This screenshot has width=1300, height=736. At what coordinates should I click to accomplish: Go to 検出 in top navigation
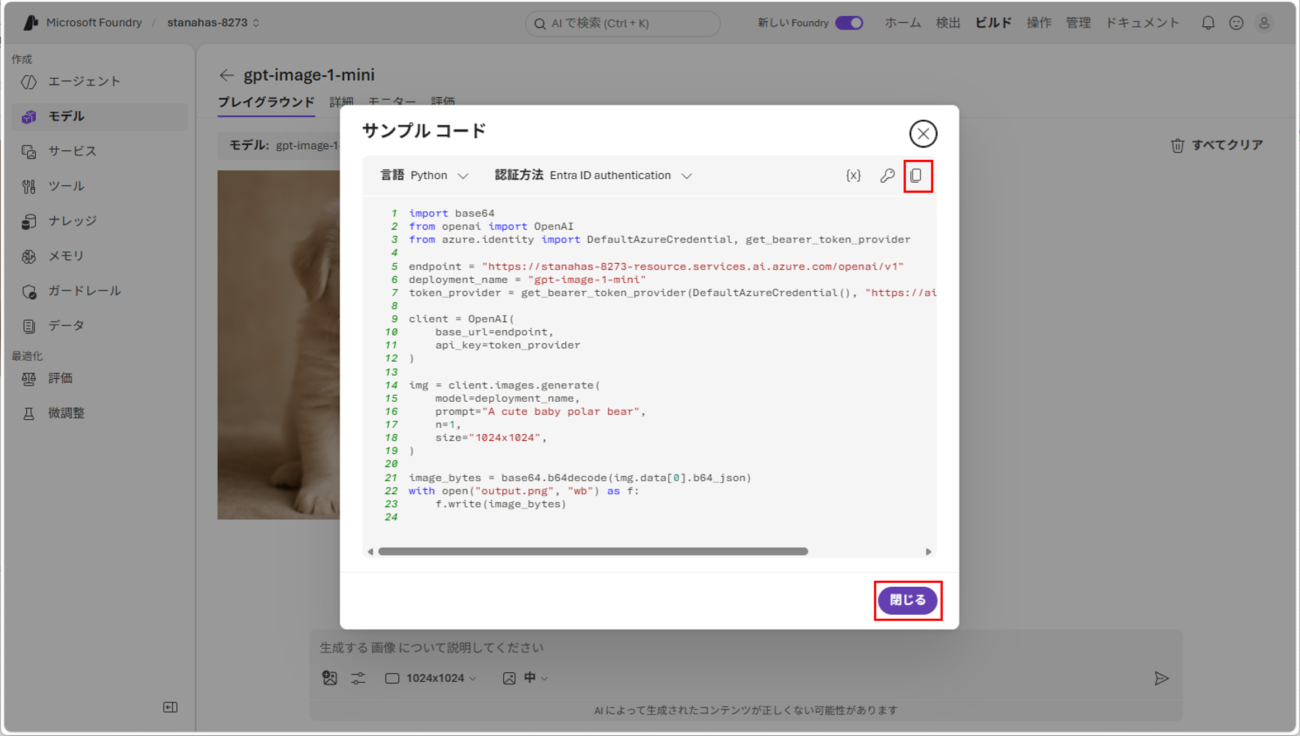point(948,23)
